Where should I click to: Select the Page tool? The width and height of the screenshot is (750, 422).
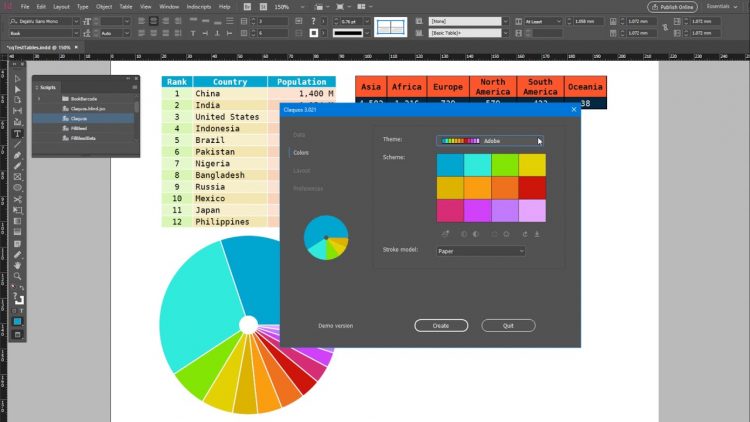(x=18, y=100)
